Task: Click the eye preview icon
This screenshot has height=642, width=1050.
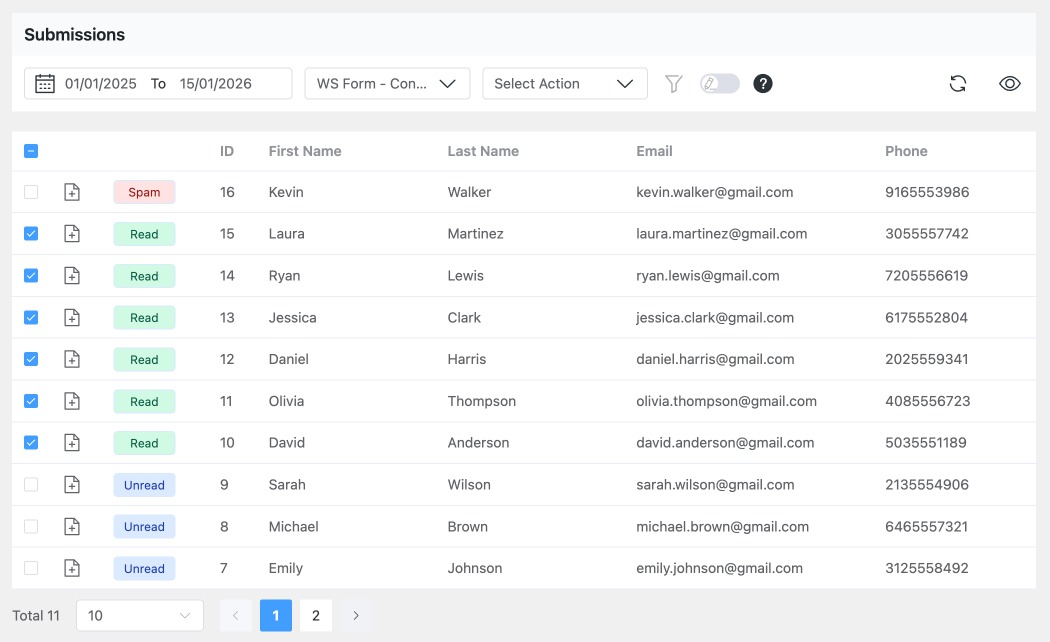Action: pyautogui.click(x=1010, y=83)
